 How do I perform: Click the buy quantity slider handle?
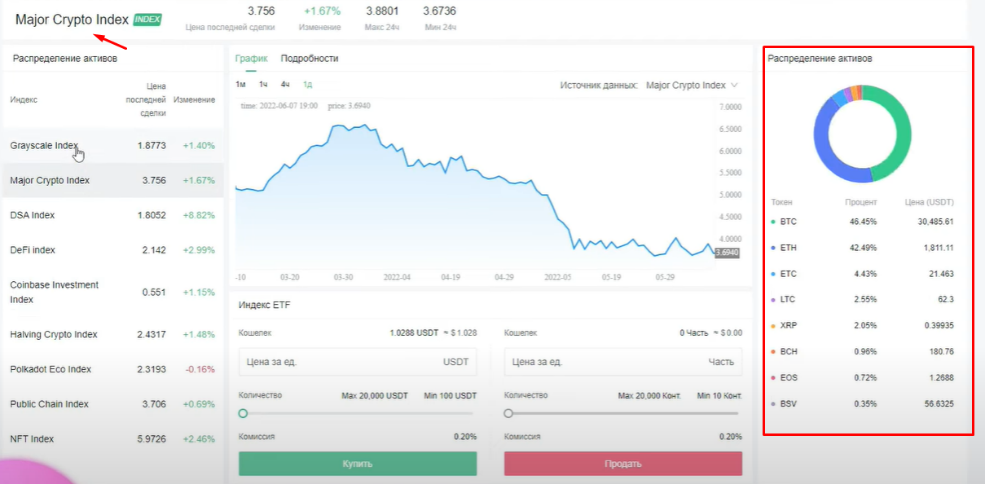click(243, 414)
